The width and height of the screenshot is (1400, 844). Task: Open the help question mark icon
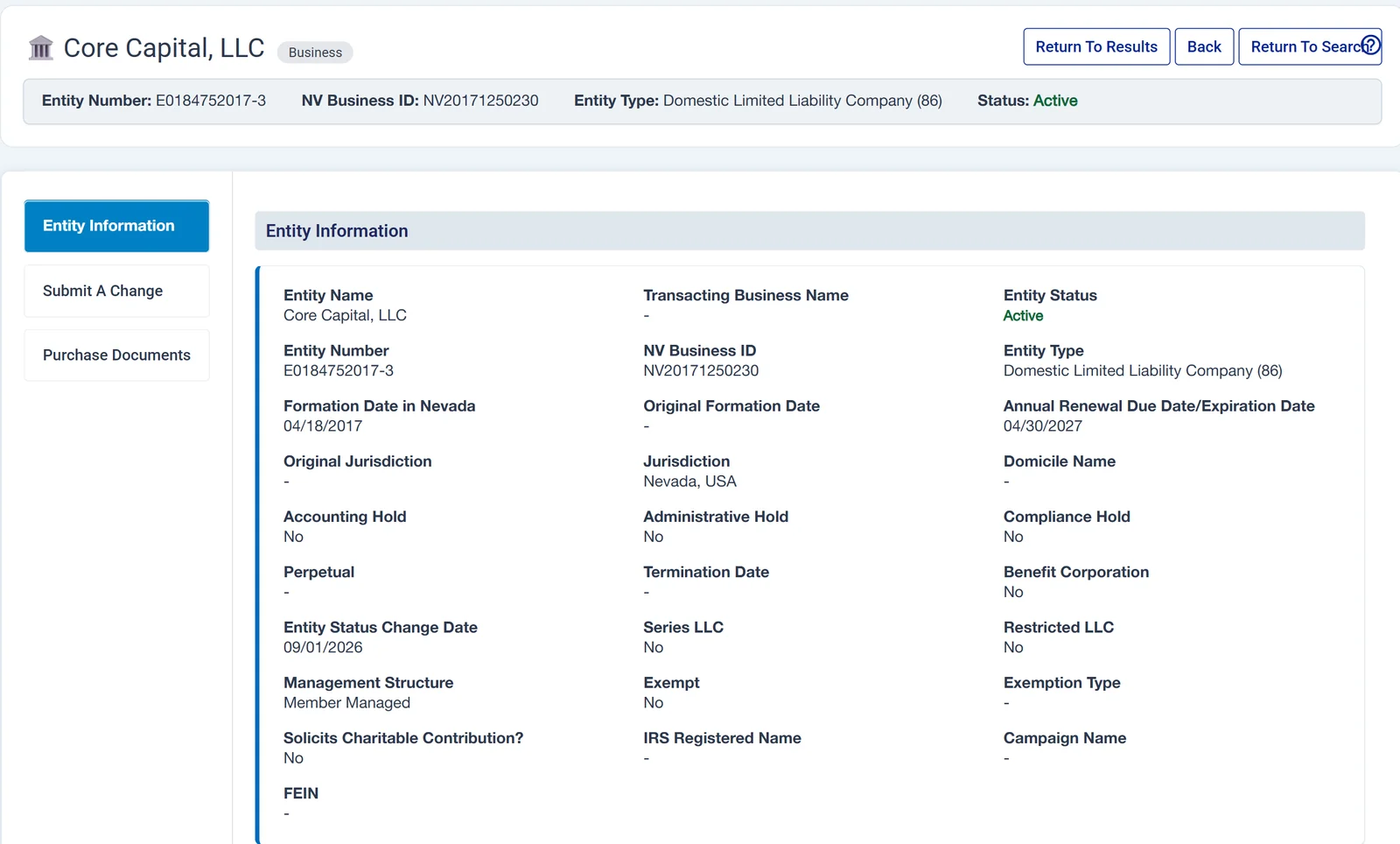click(1370, 45)
